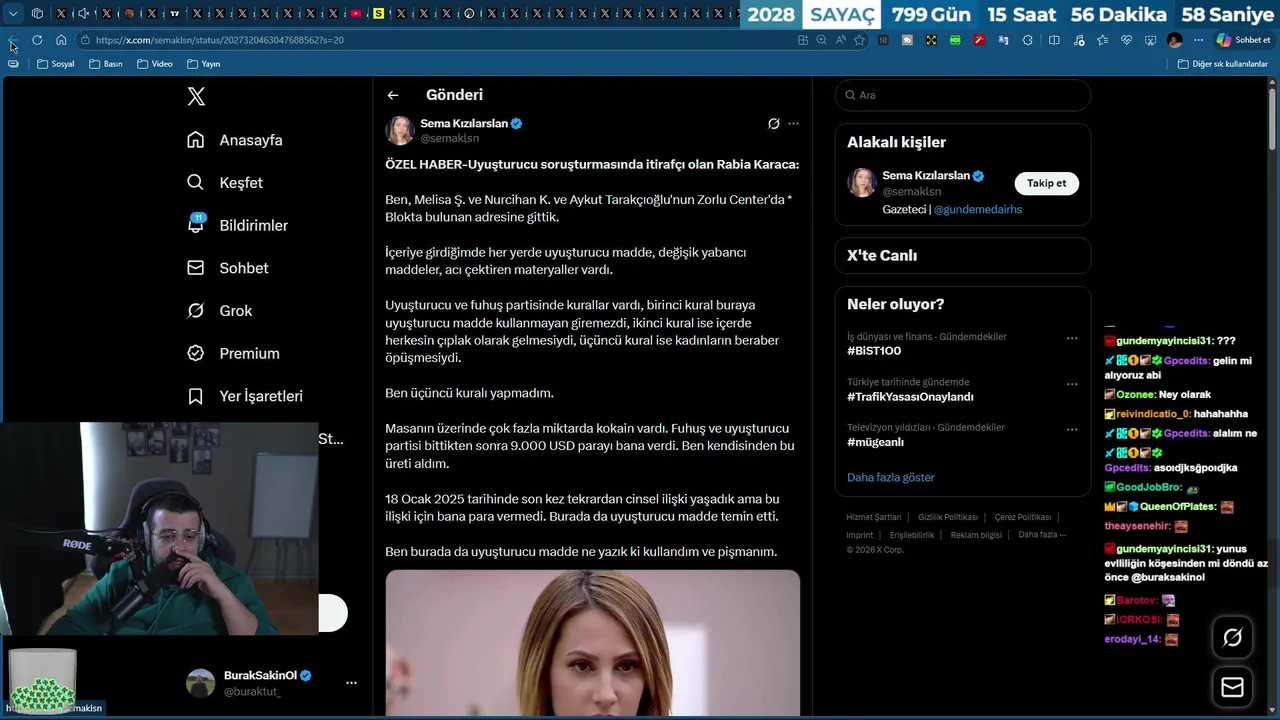The width and height of the screenshot is (1280, 720).
Task: Open the workspaces icon in the tab strip
Action: pos(37,14)
